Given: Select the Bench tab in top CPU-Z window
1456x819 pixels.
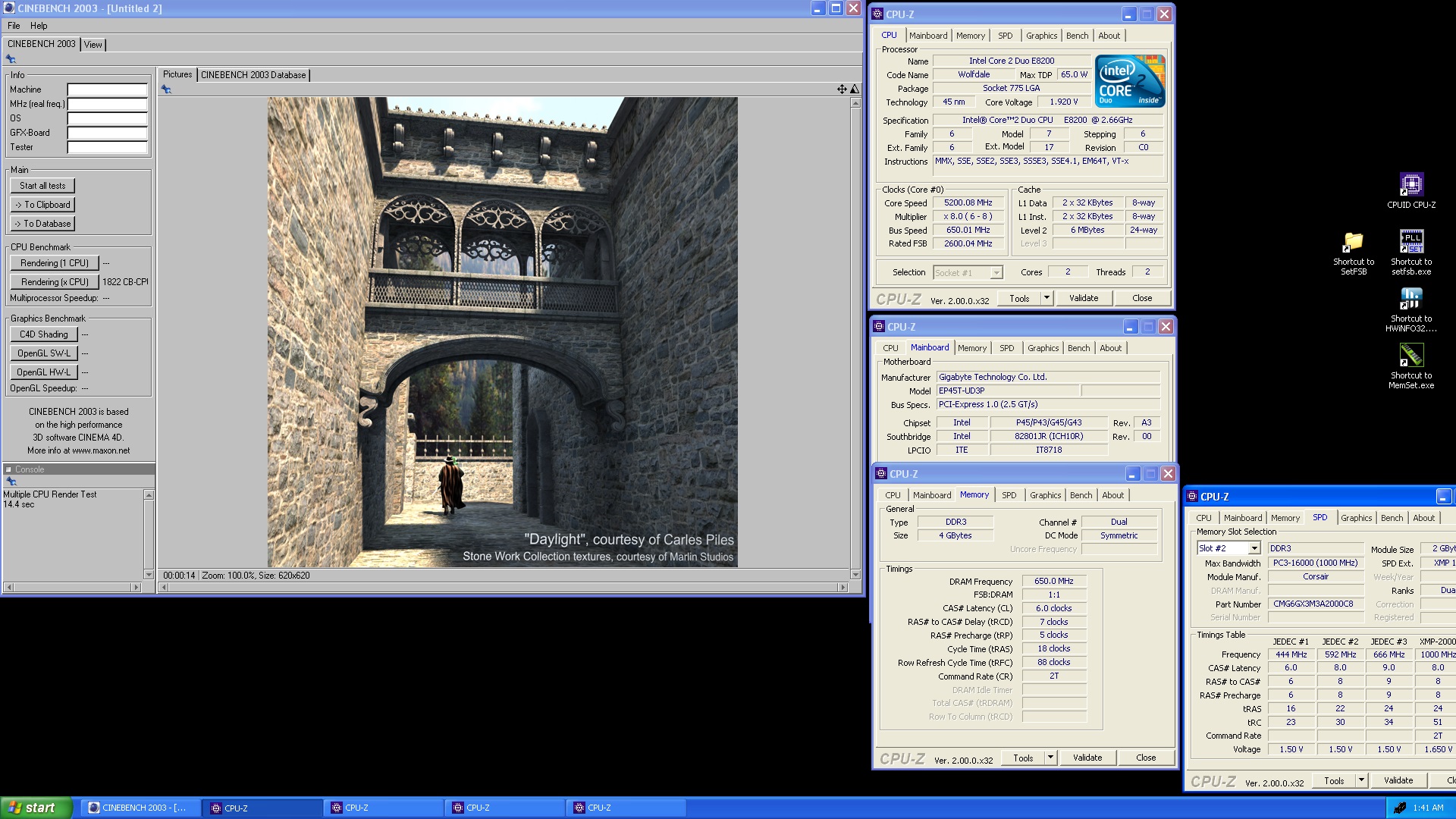Looking at the screenshot, I should click(x=1077, y=36).
